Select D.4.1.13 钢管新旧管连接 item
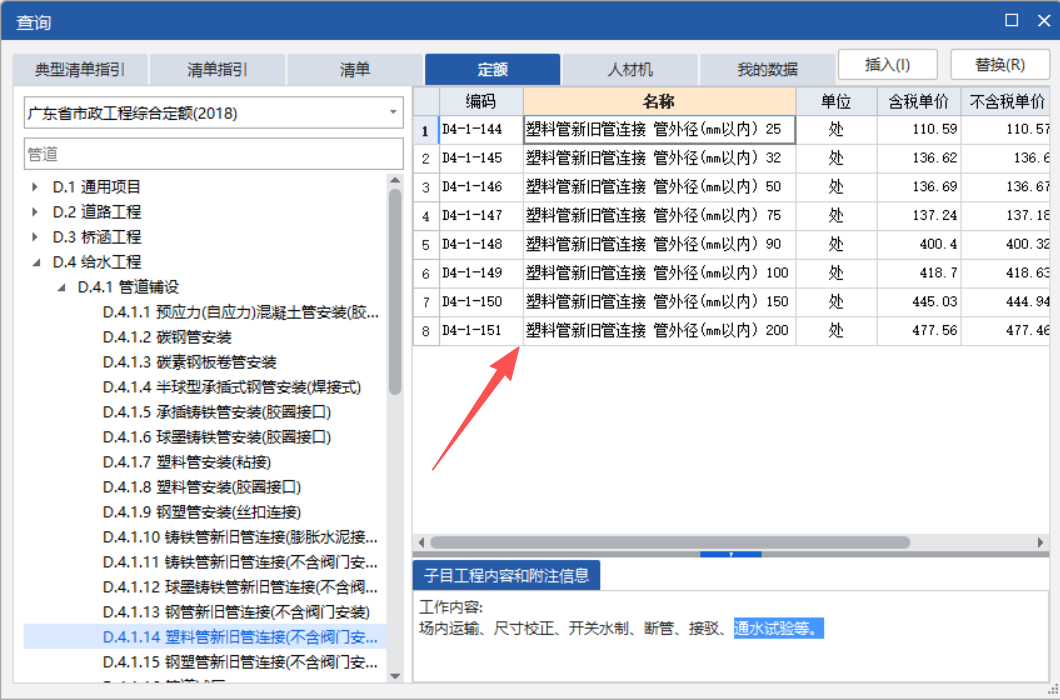Viewport: 1060px width, 700px height. (236, 612)
